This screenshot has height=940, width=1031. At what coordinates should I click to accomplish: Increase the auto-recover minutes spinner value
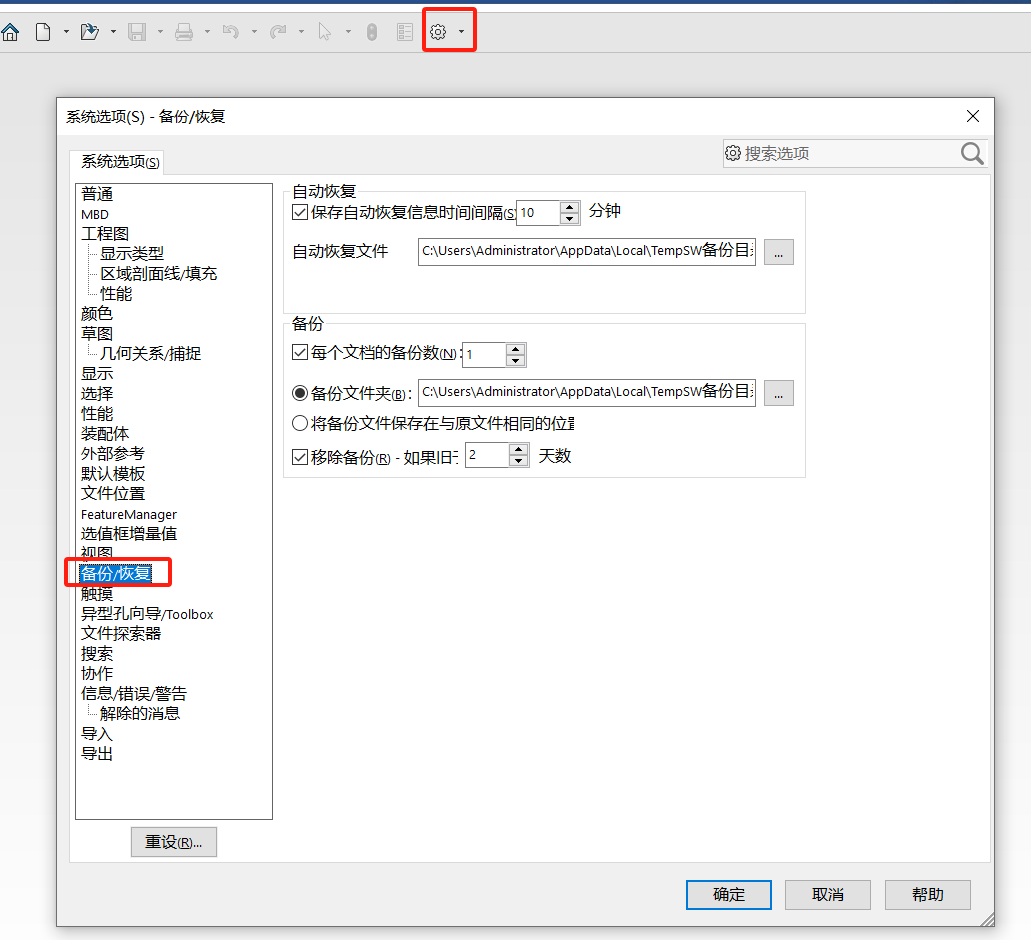(570, 207)
